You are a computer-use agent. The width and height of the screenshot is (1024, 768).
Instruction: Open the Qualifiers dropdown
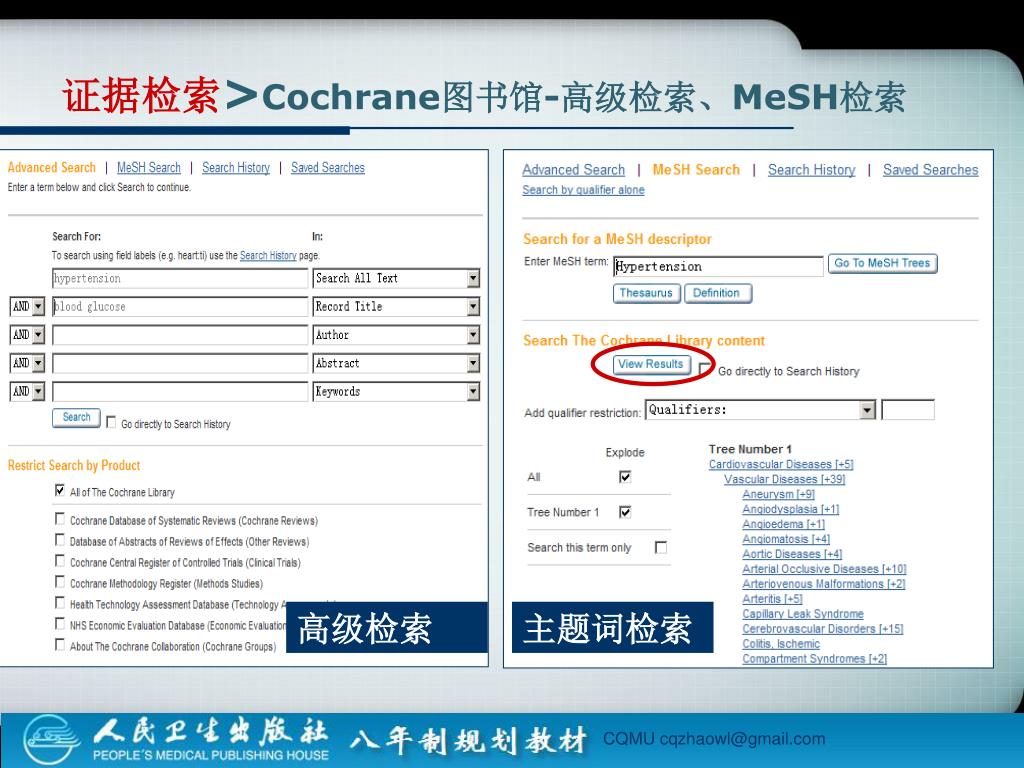click(x=760, y=410)
